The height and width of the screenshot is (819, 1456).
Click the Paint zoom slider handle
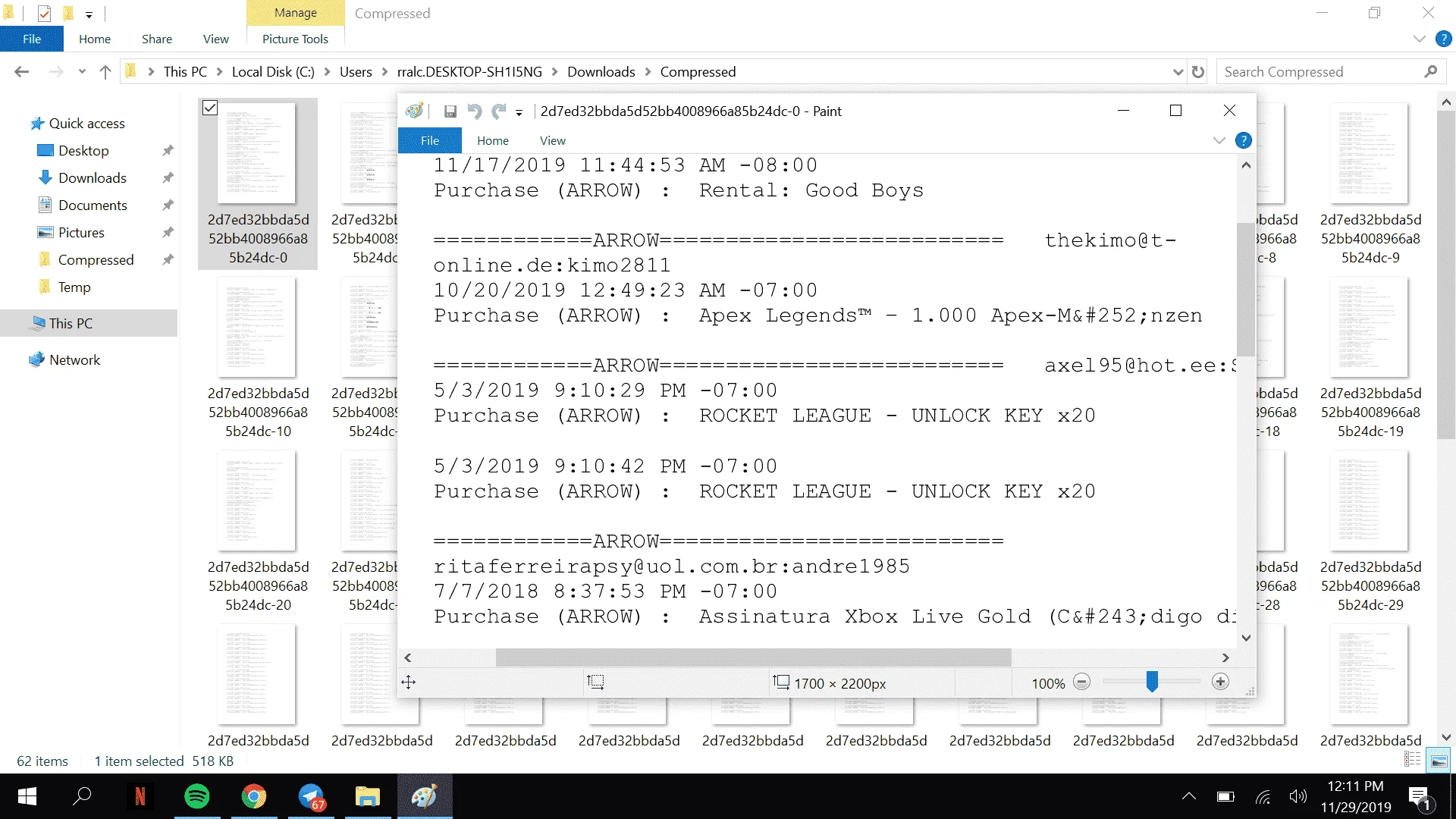coord(1152,682)
